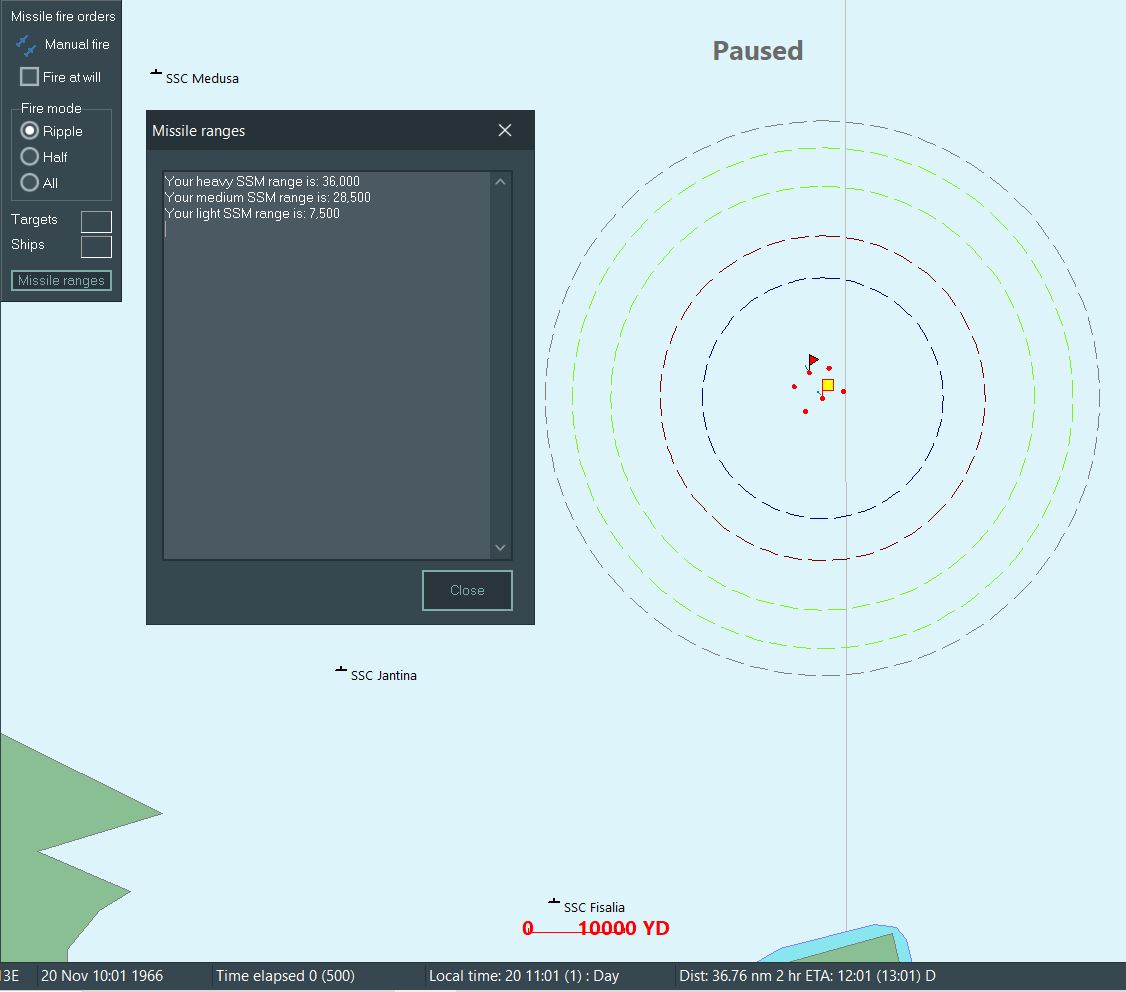The width and height of the screenshot is (1126, 992).
Task: Select Ripple fire mode
Action: [29, 131]
